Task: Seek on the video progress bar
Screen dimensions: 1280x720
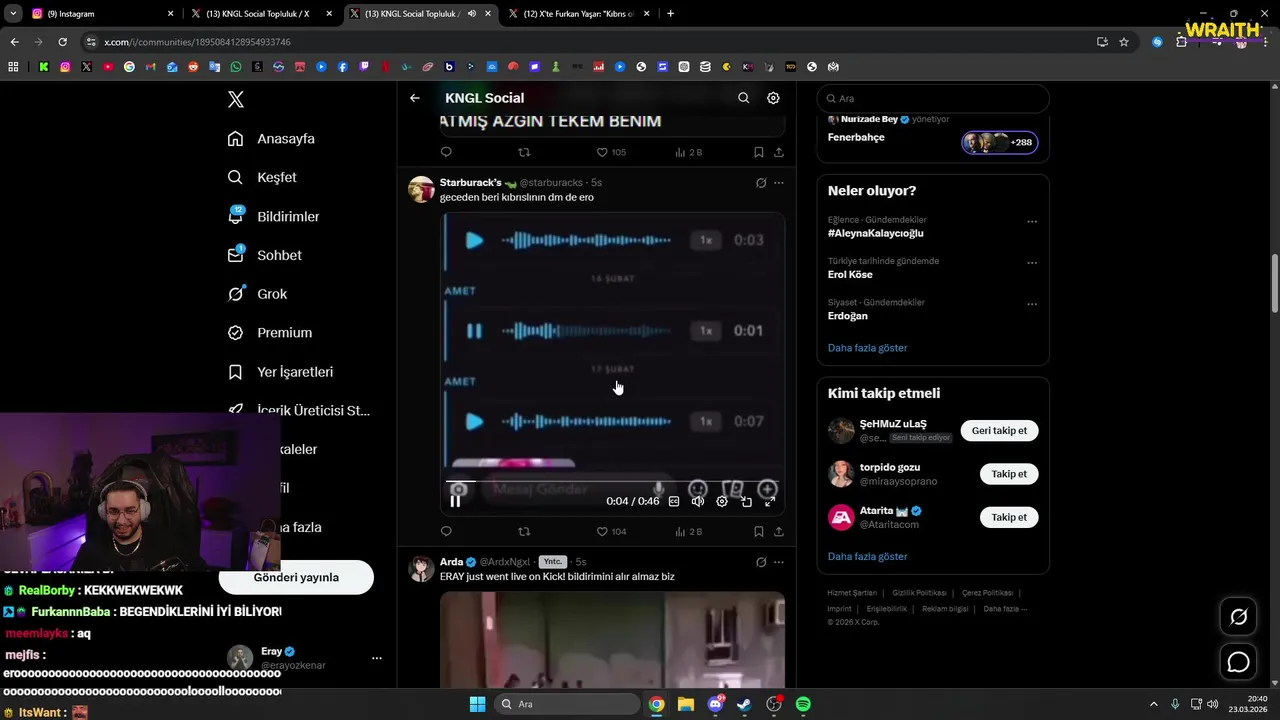Action: 613,482
